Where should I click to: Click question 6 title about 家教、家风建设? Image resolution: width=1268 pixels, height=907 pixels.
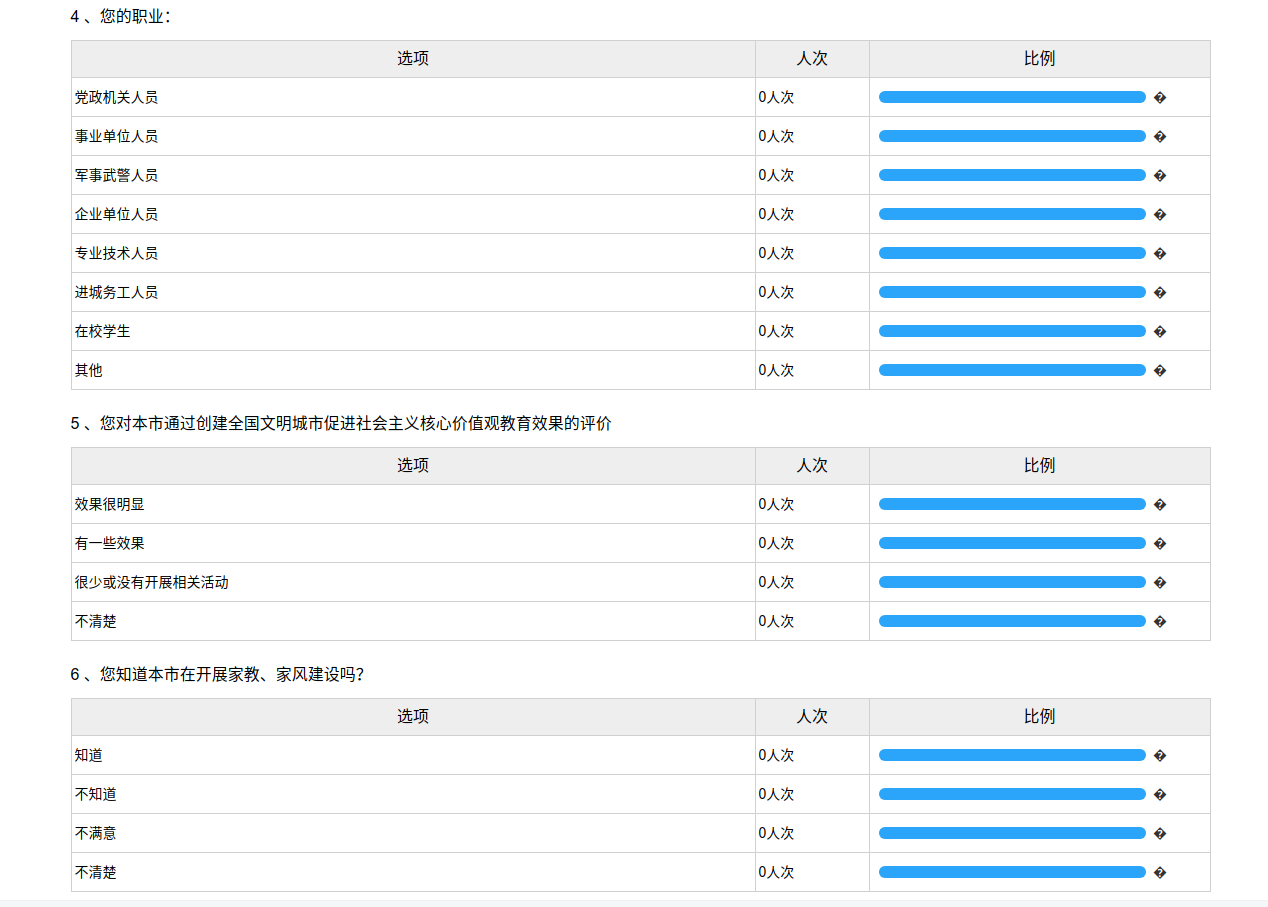tap(217, 674)
